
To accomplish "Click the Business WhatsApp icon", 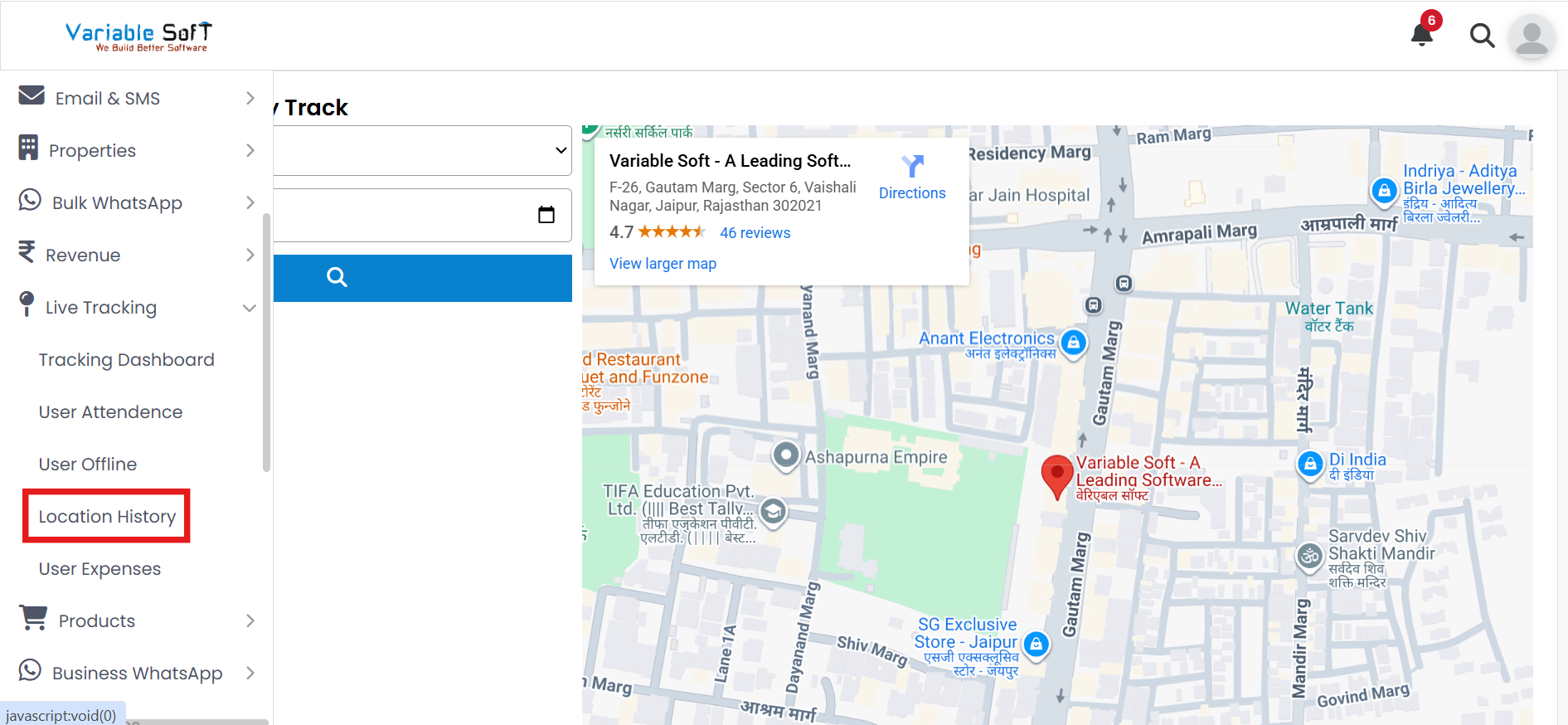I will pos(30,670).
